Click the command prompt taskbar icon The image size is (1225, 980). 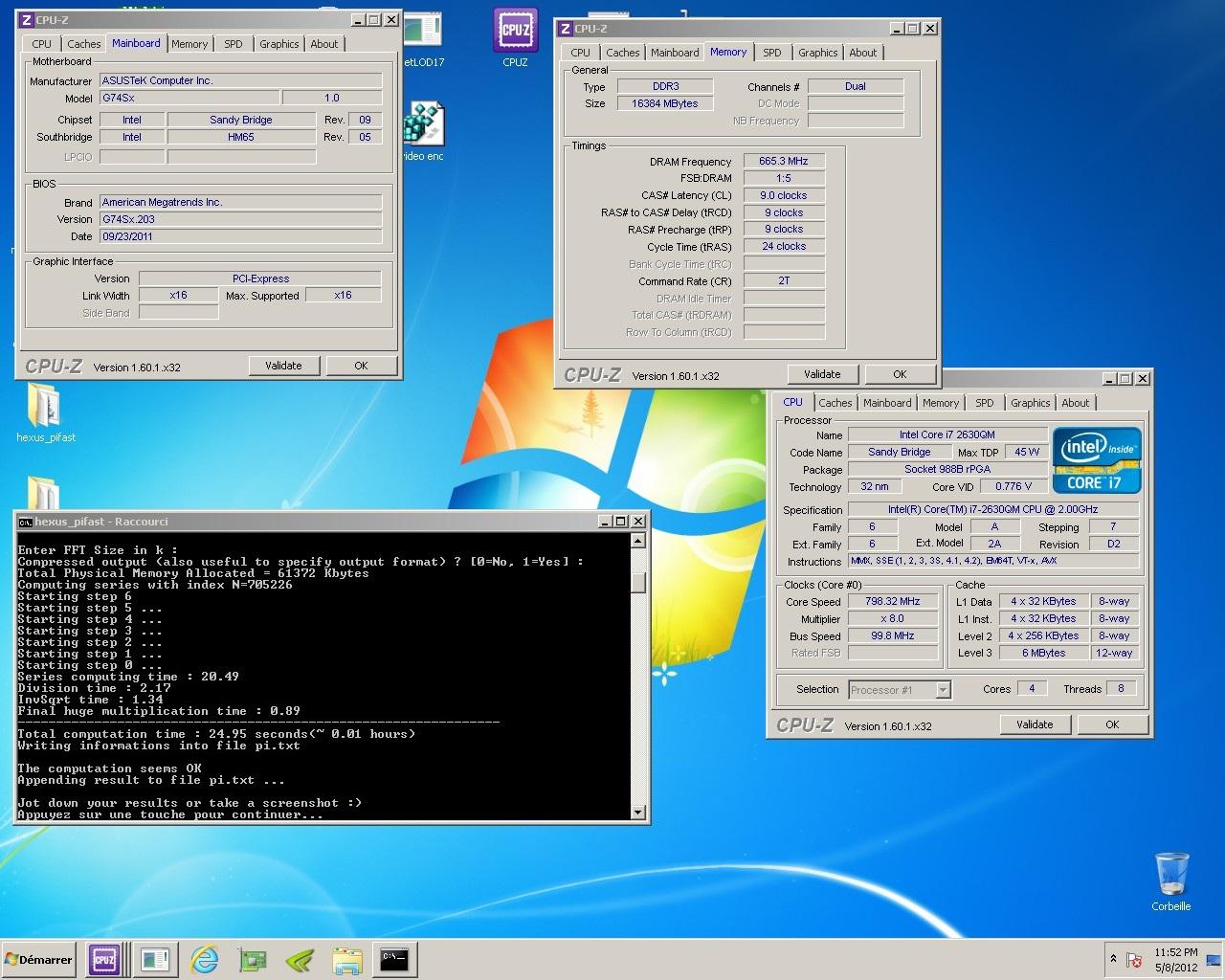[x=395, y=959]
